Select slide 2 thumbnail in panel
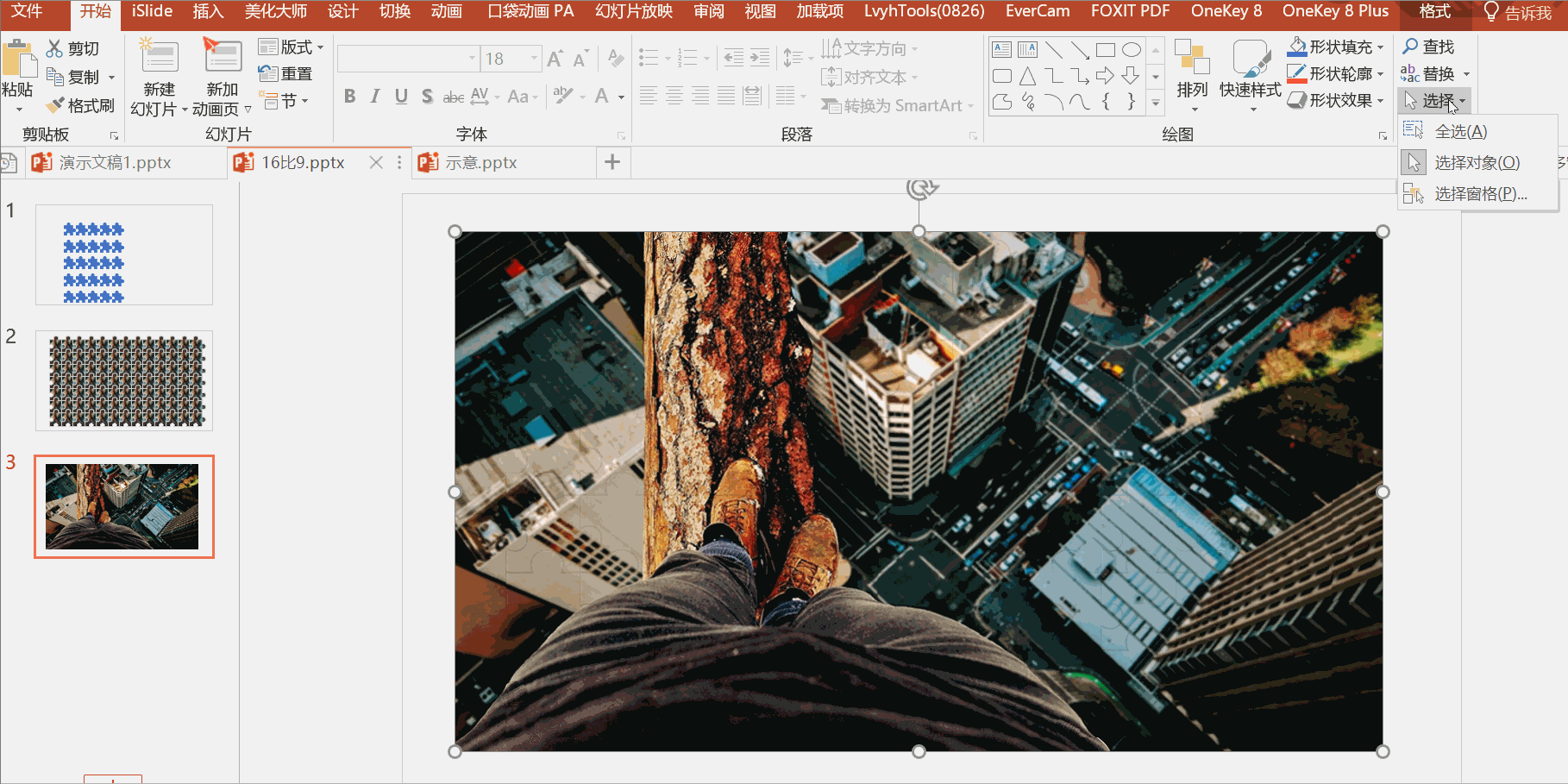 tap(124, 380)
